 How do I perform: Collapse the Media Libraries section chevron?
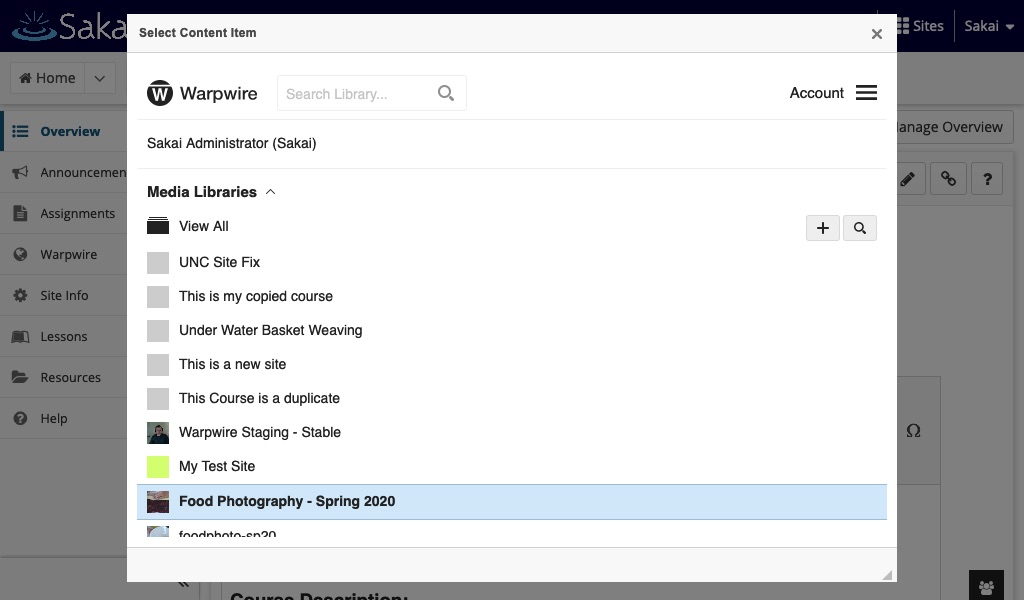(x=270, y=192)
